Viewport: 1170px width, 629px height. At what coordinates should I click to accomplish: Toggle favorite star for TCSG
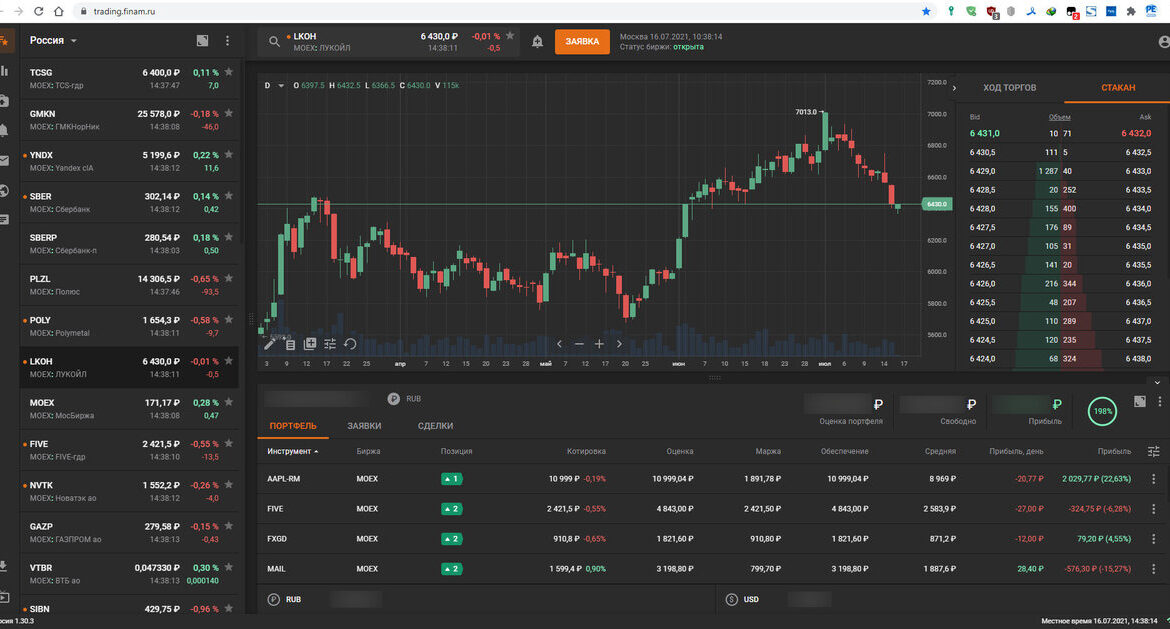[229, 72]
